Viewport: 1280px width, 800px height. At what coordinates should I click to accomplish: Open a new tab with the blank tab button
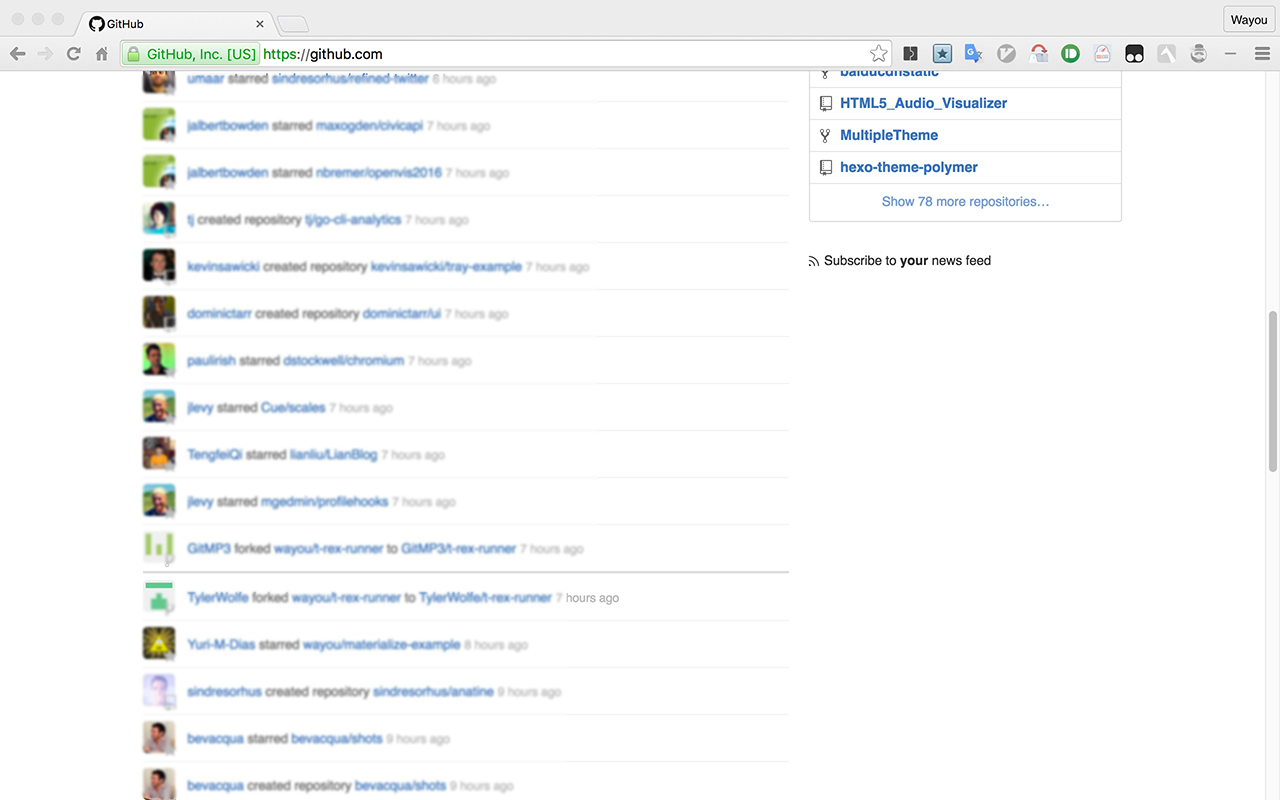click(x=293, y=24)
